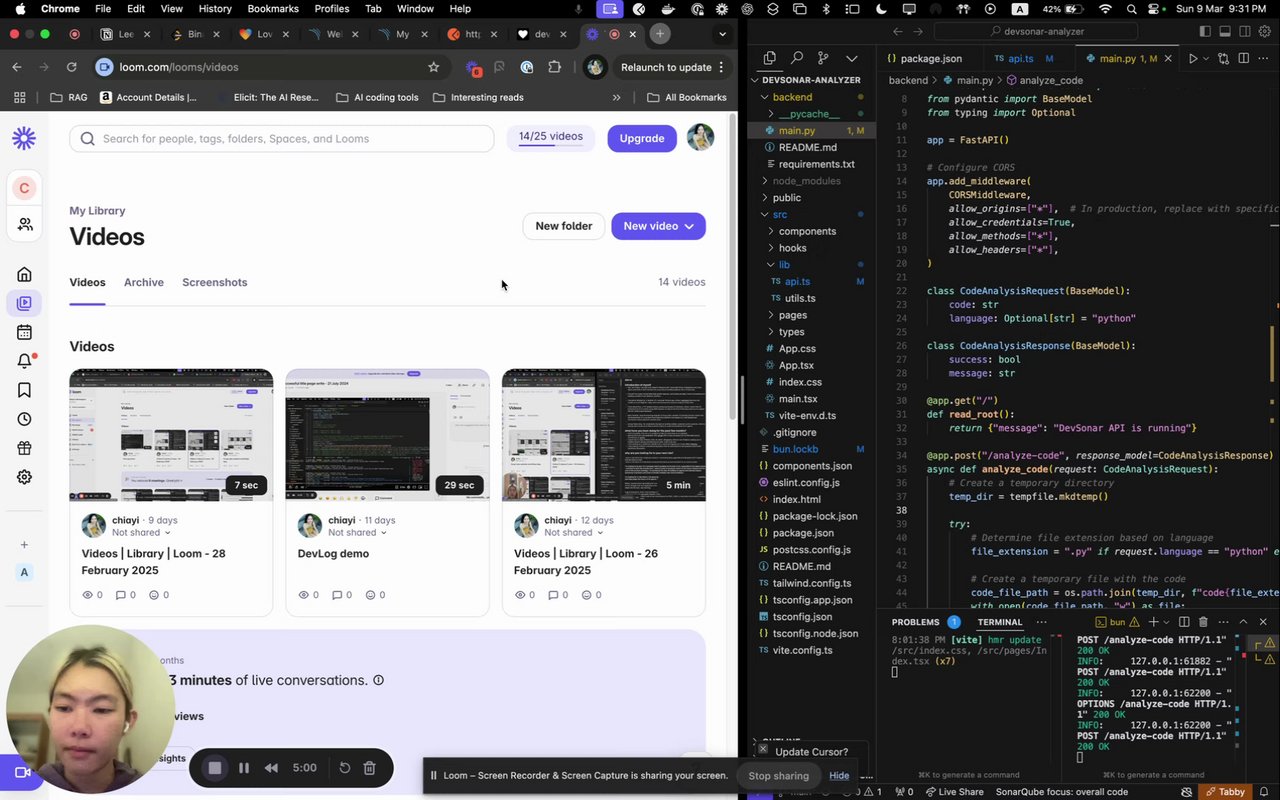This screenshot has width=1280, height=800.
Task: Open the api.ts editor tab
Action: [1021, 59]
